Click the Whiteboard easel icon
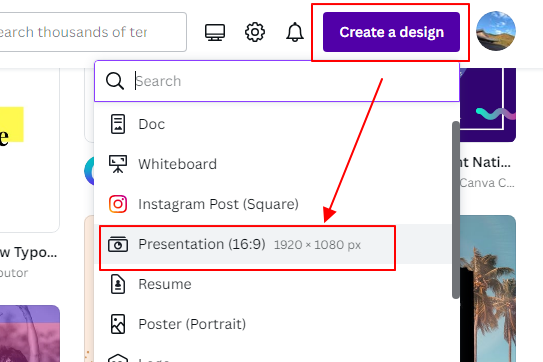Screen dimensions: 543x362 [x=118, y=164]
